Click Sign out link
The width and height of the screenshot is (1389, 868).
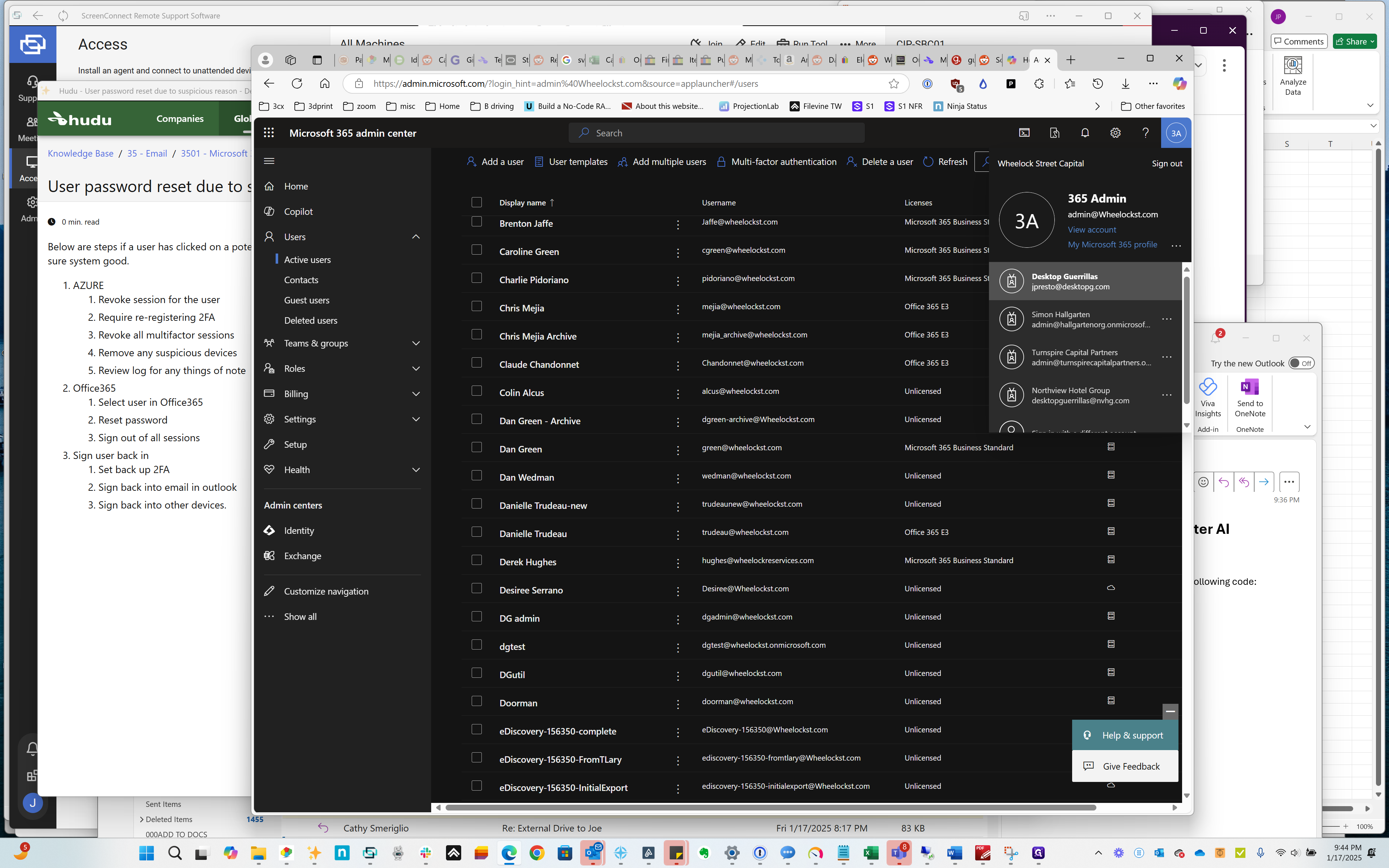point(1167,163)
